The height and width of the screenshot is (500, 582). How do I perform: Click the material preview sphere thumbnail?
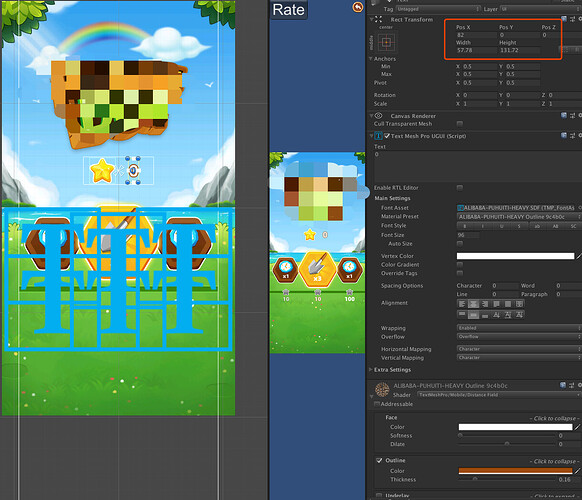(382, 390)
